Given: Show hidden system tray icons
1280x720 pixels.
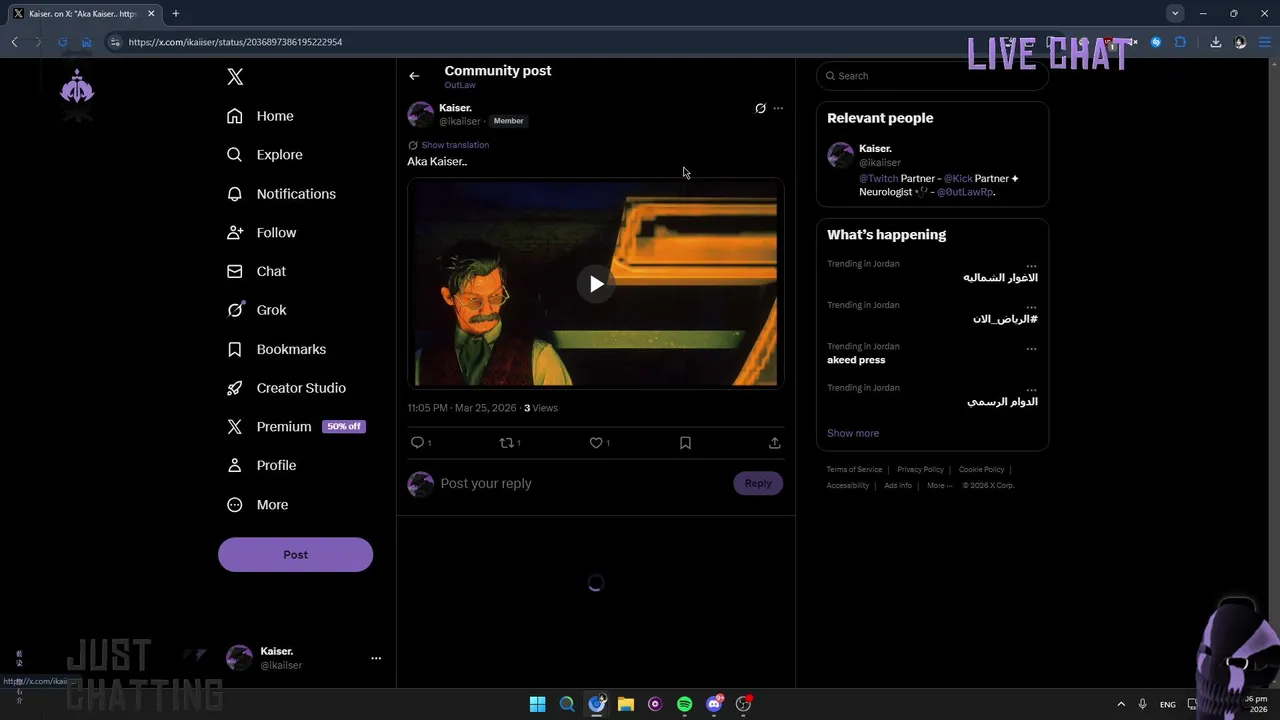Looking at the screenshot, I should coord(1120,704).
